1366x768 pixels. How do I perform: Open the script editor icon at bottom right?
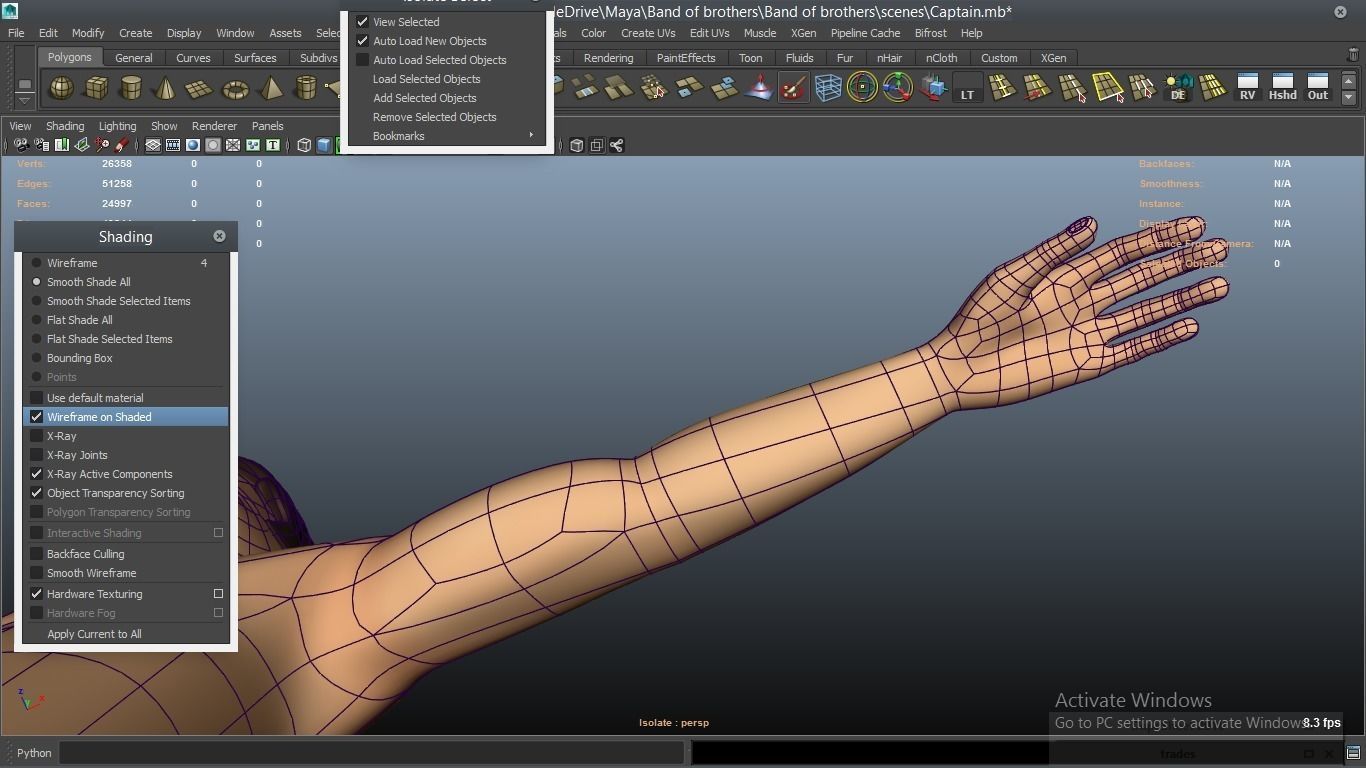tap(1353, 753)
